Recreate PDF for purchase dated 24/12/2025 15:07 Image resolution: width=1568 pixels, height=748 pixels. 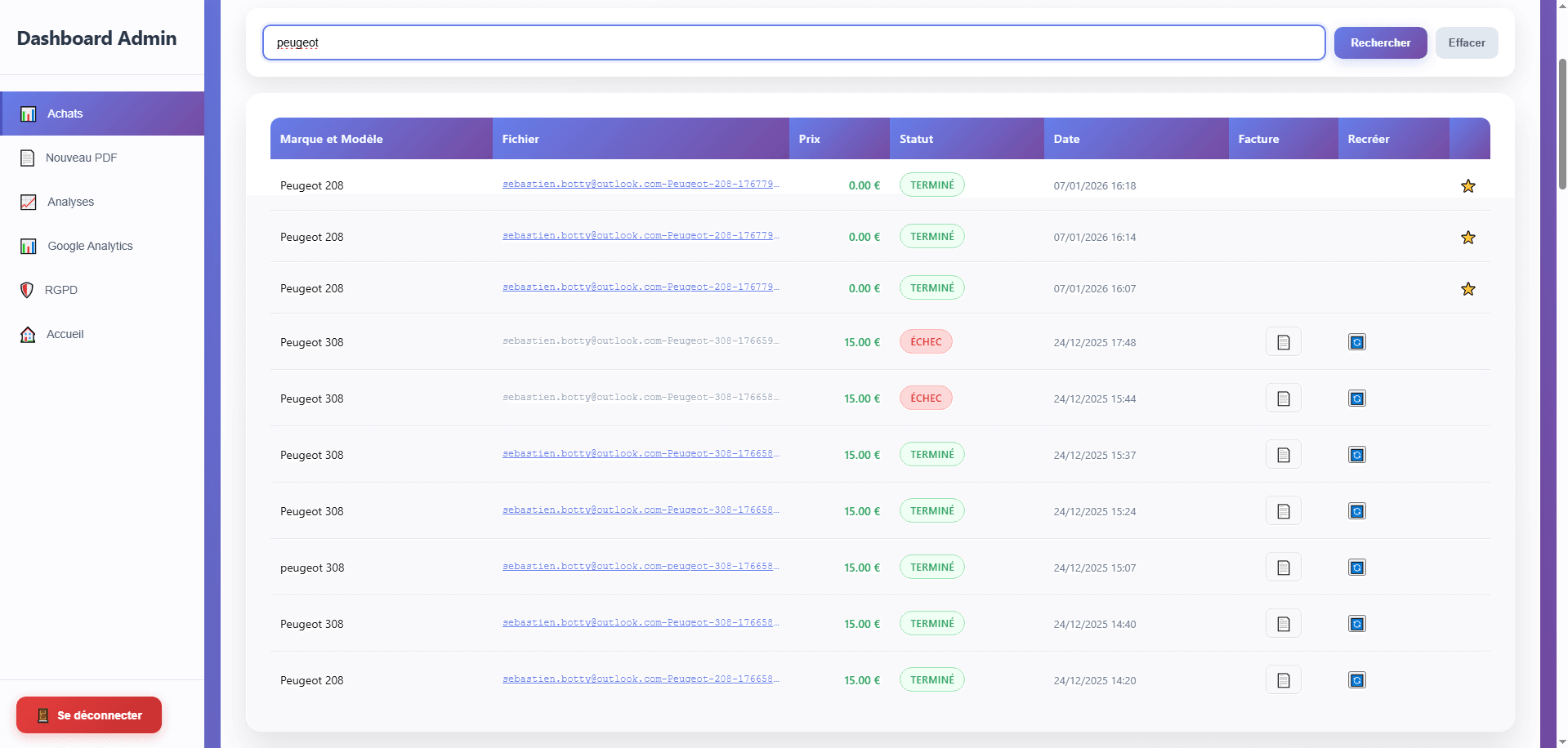[1356, 568]
